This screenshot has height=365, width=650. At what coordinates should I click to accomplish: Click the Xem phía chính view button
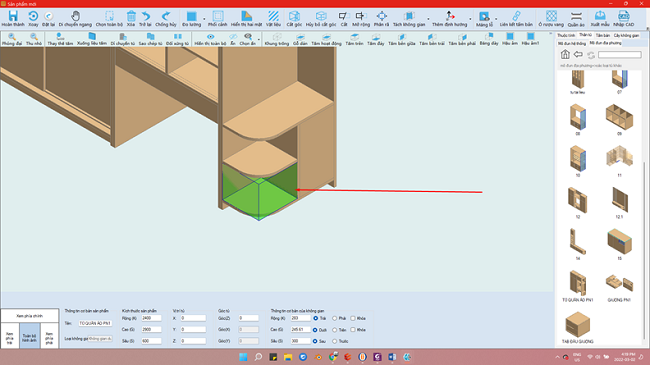click(29, 316)
